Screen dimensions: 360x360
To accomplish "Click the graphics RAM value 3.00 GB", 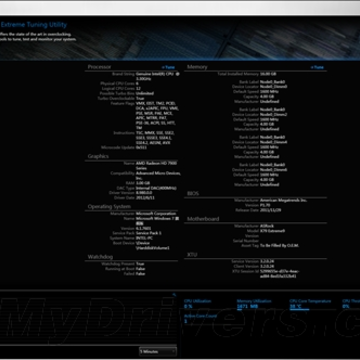I will point(143,183).
